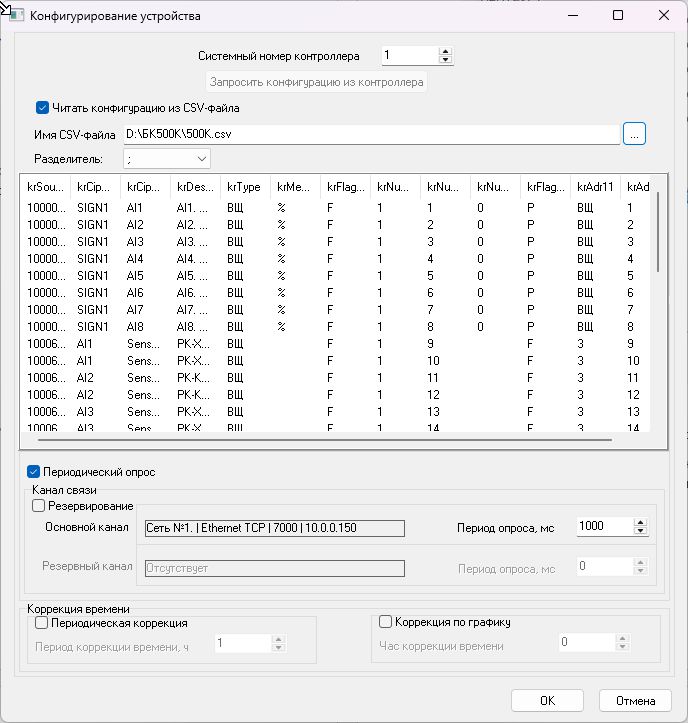Select the table row with AI7 SIGN1
688x723 pixels.
tap(335, 309)
